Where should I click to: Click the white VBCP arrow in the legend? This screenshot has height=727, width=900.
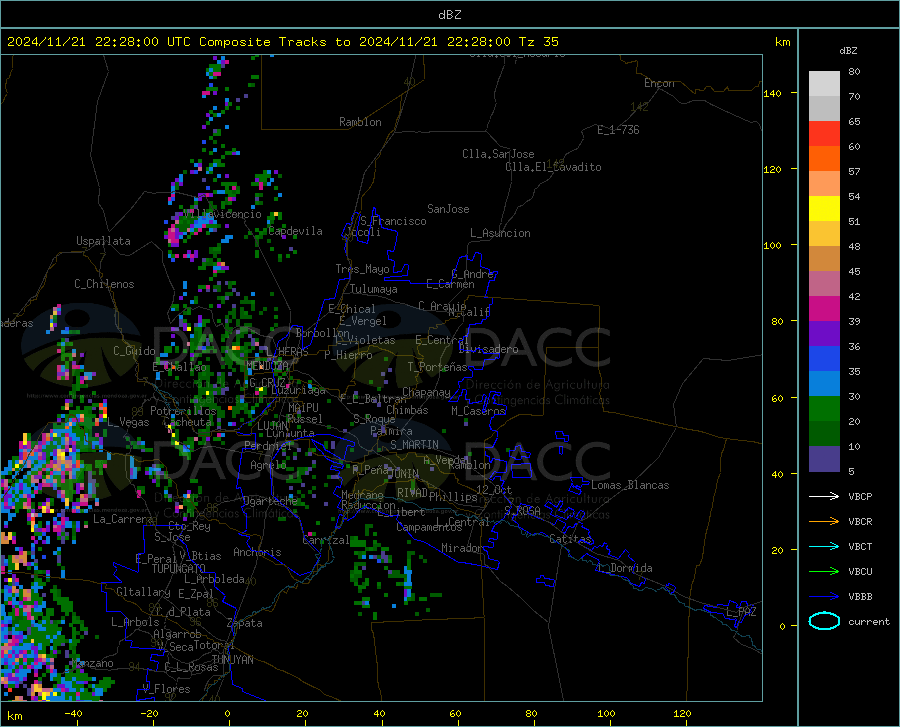pyautogui.click(x=824, y=496)
